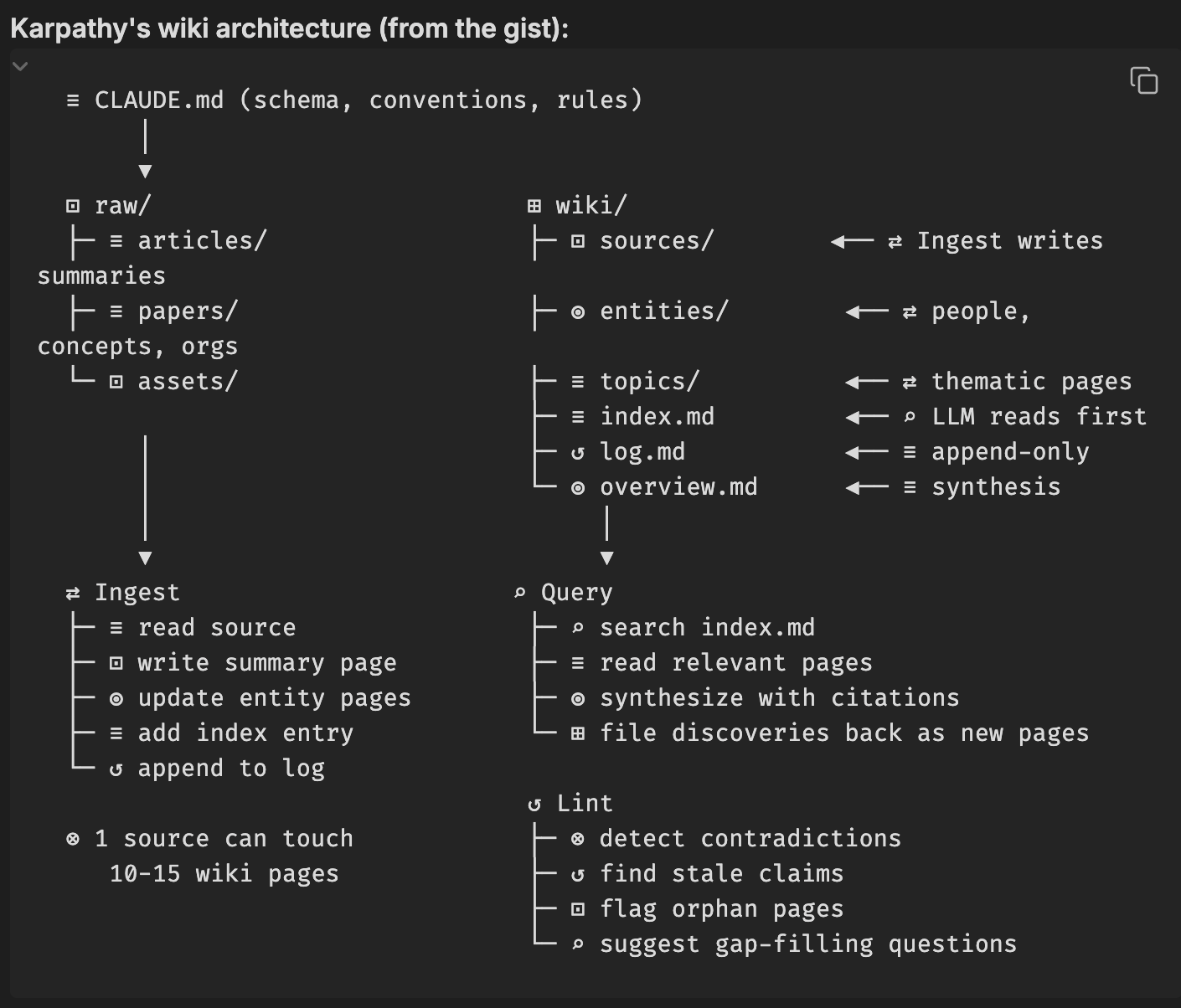Select the arrows icon beside Ingest
The image size is (1181, 1008).
[x=72, y=592]
